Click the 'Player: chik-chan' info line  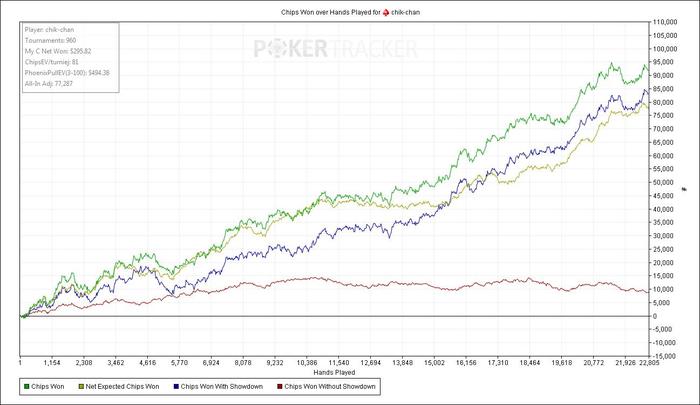(49, 29)
